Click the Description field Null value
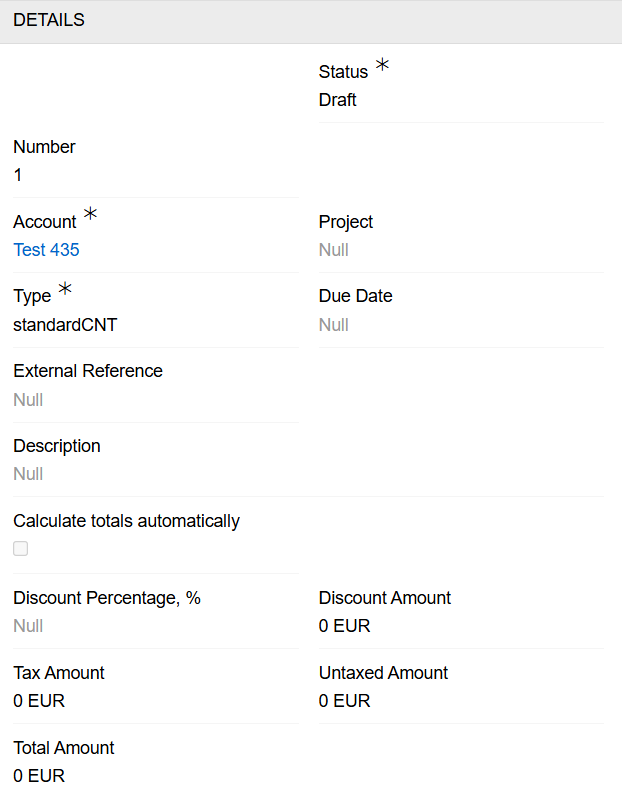 (x=28, y=474)
